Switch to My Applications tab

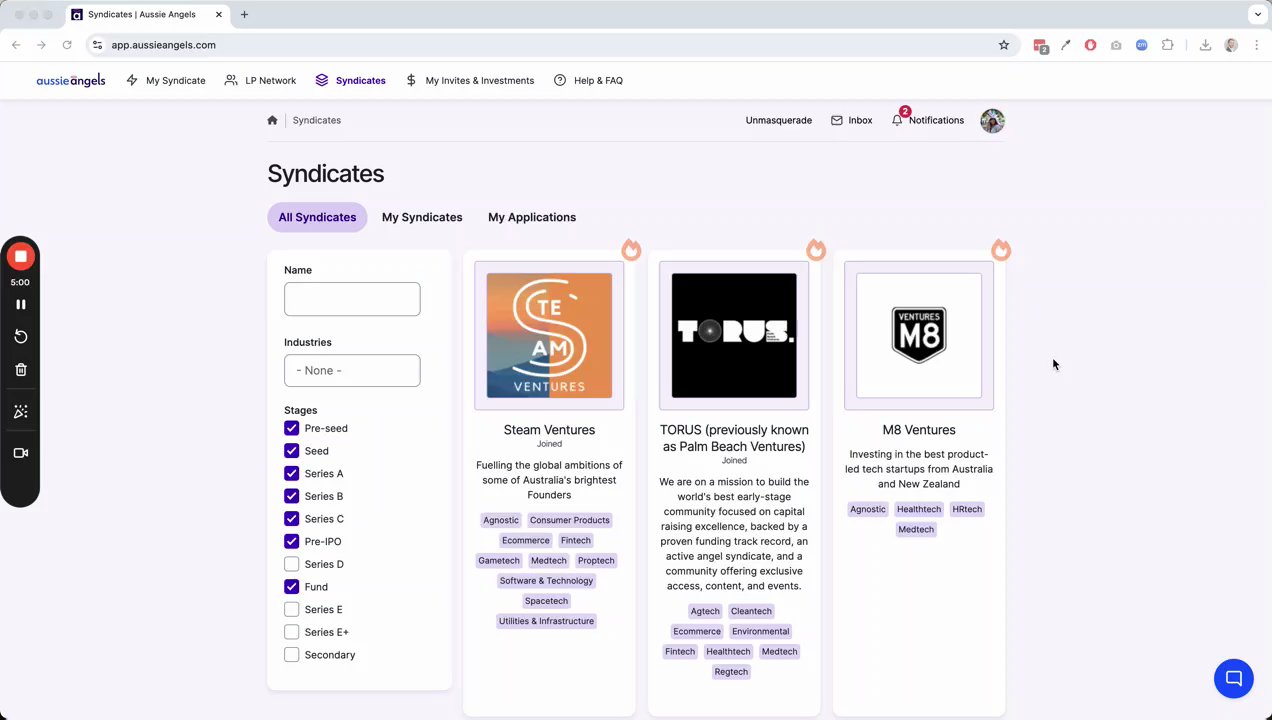pos(532,217)
